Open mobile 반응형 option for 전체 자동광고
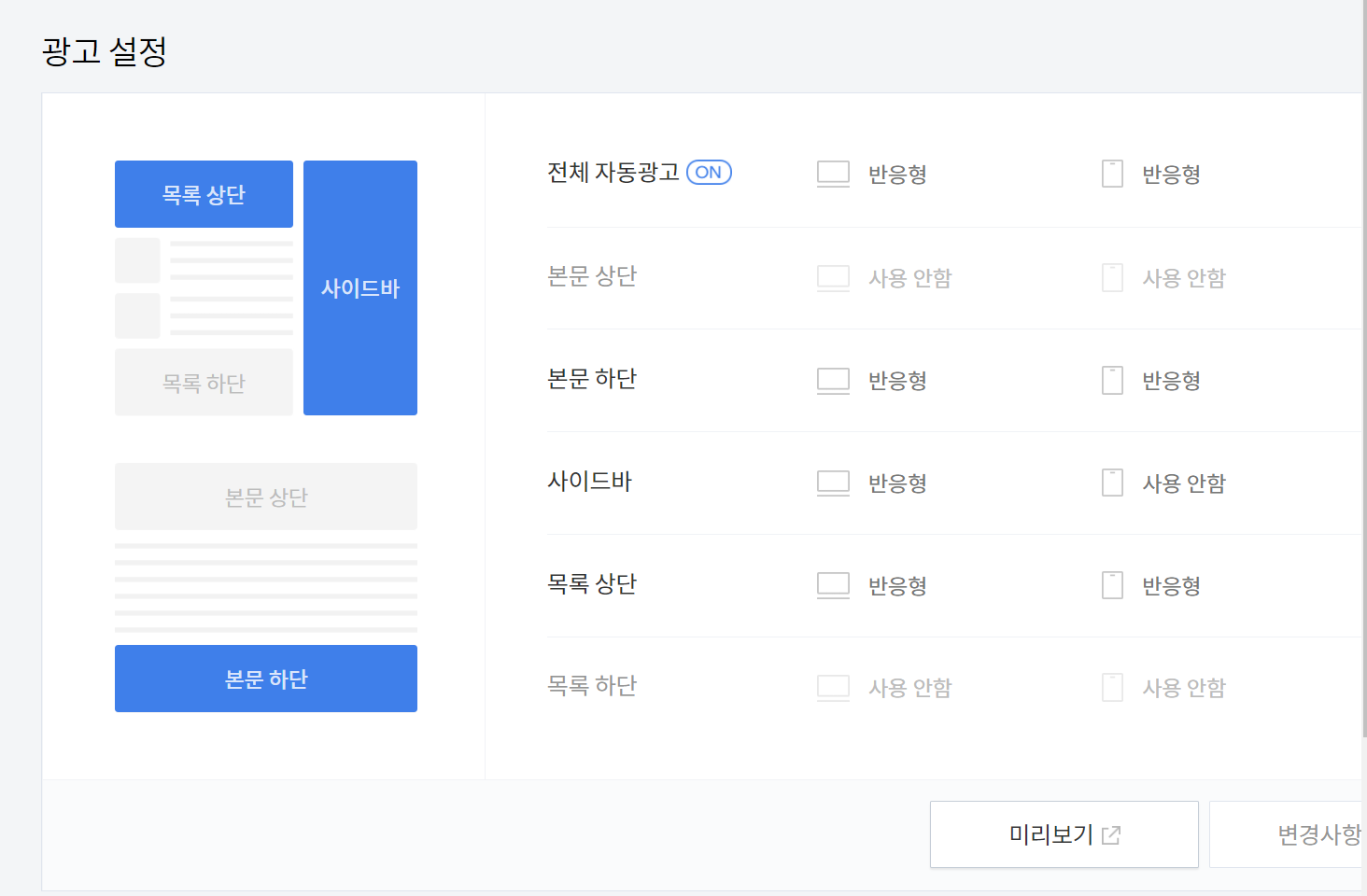1367x896 pixels. (x=1171, y=175)
